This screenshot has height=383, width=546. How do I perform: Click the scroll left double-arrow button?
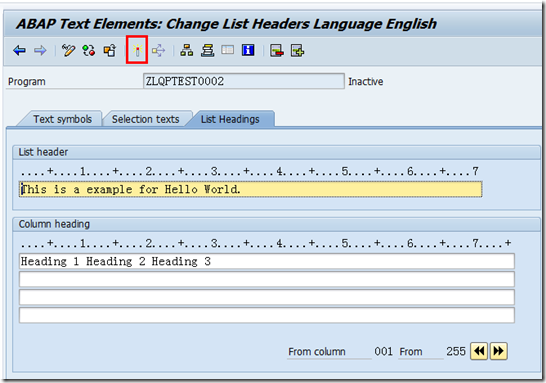(x=479, y=351)
